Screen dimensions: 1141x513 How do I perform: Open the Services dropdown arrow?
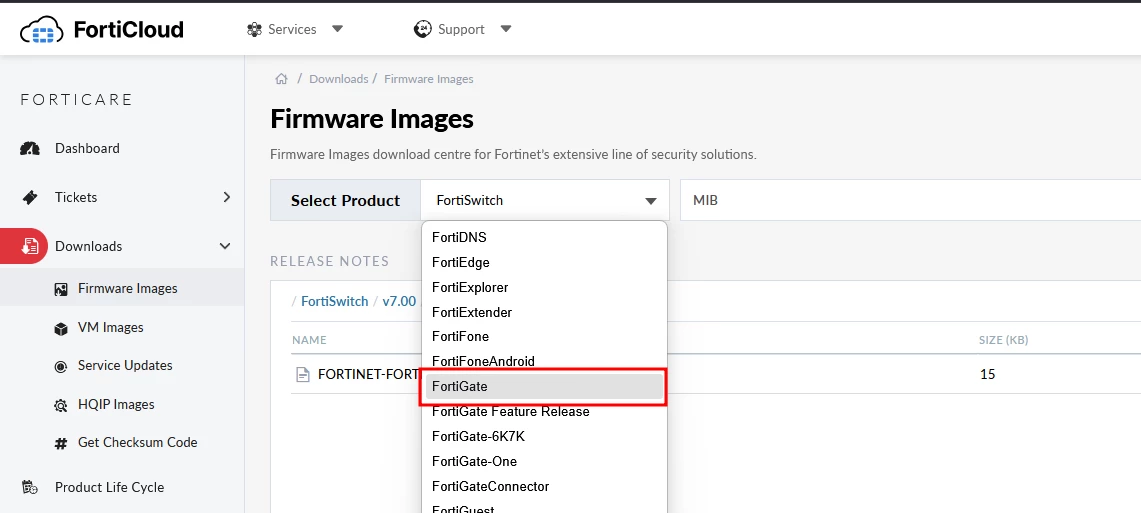tap(337, 29)
